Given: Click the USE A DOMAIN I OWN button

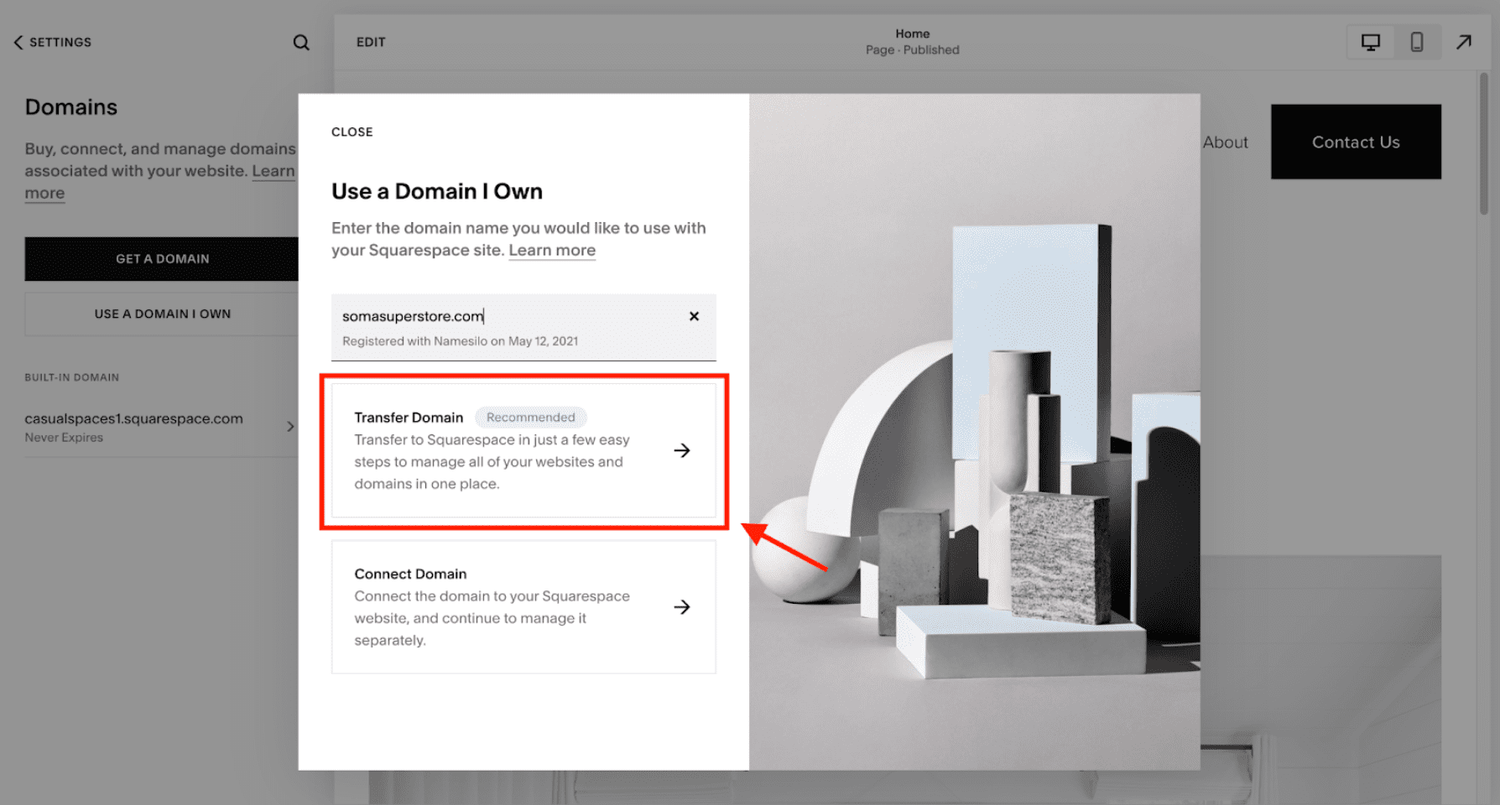Looking at the screenshot, I should click(162, 313).
